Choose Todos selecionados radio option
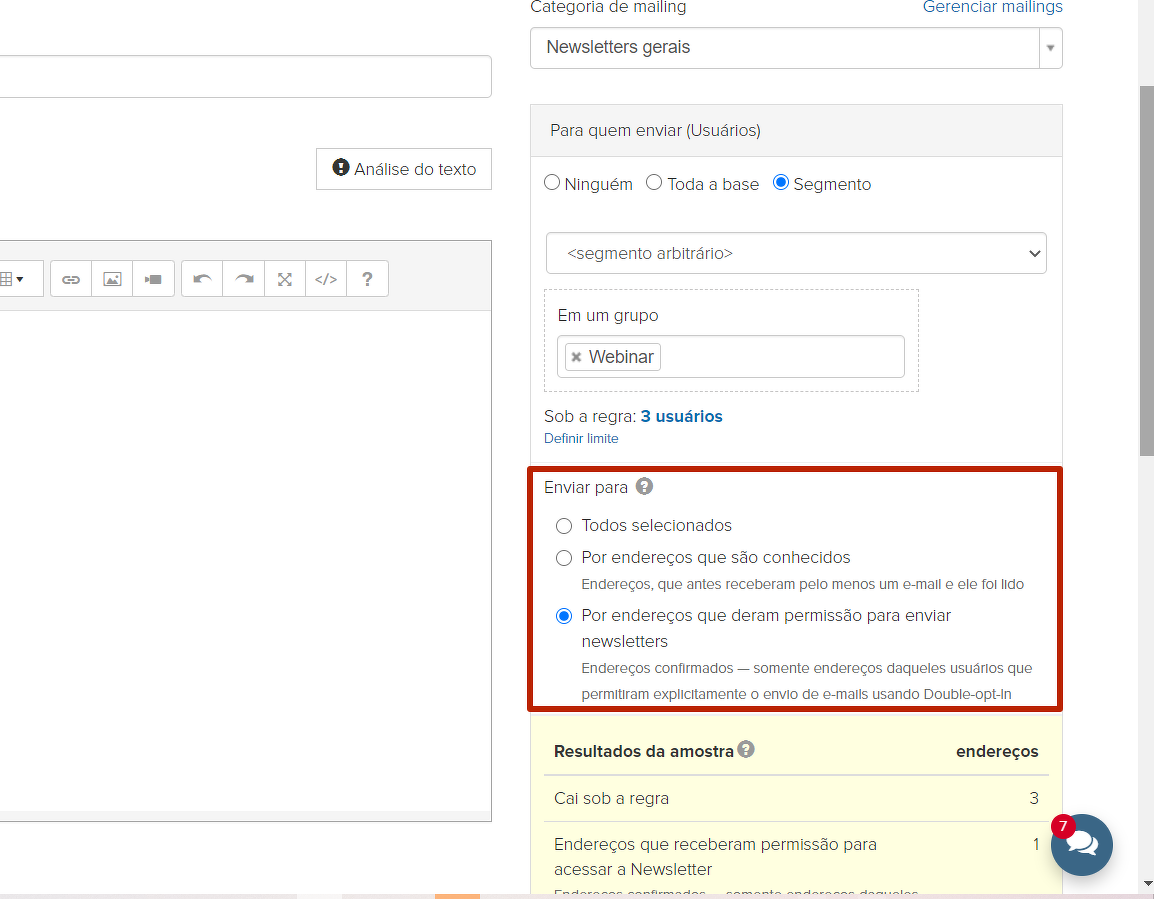This screenshot has height=899, width=1154. (x=564, y=526)
